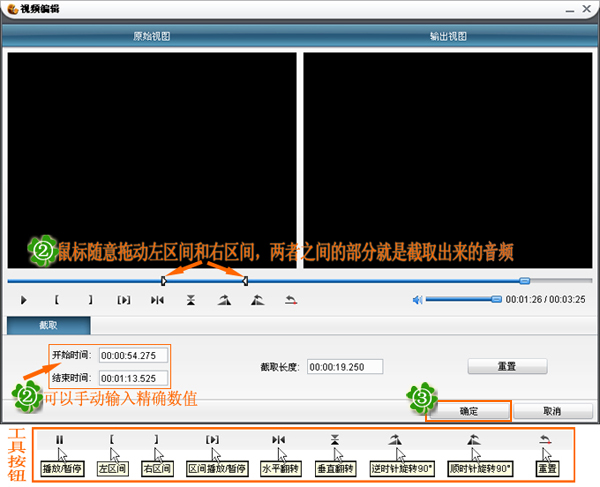Click the 左区间 tooltip label
Viewport: 600px width, 487px height.
[x=112, y=469]
